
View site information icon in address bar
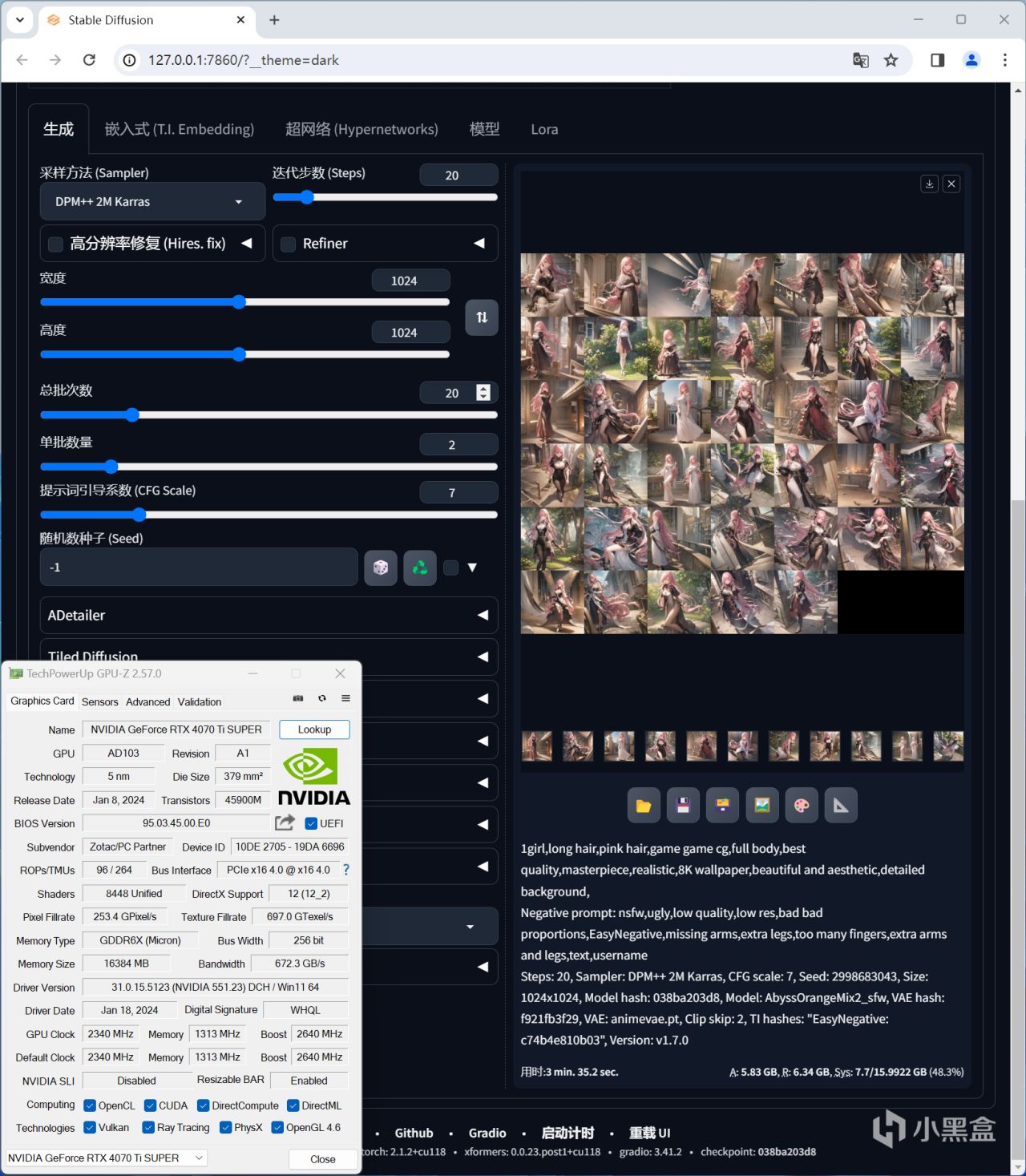point(130,60)
